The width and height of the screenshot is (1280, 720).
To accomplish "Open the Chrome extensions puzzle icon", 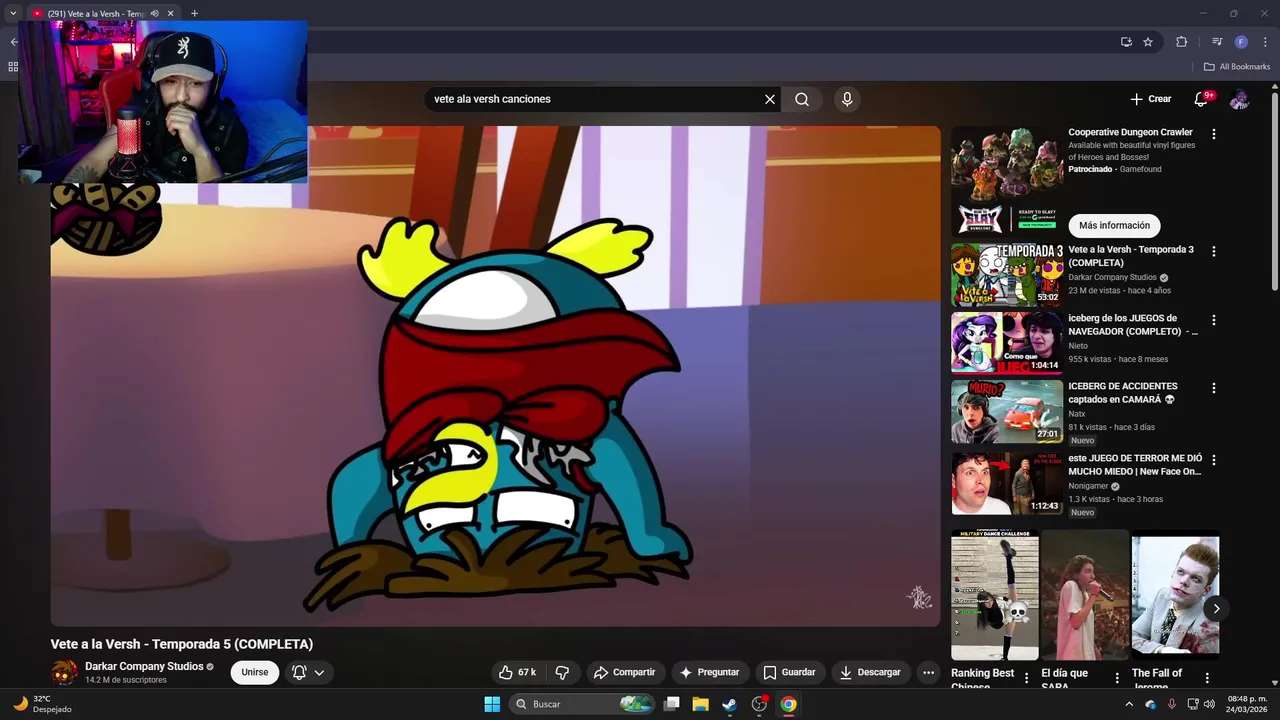I will point(1181,42).
